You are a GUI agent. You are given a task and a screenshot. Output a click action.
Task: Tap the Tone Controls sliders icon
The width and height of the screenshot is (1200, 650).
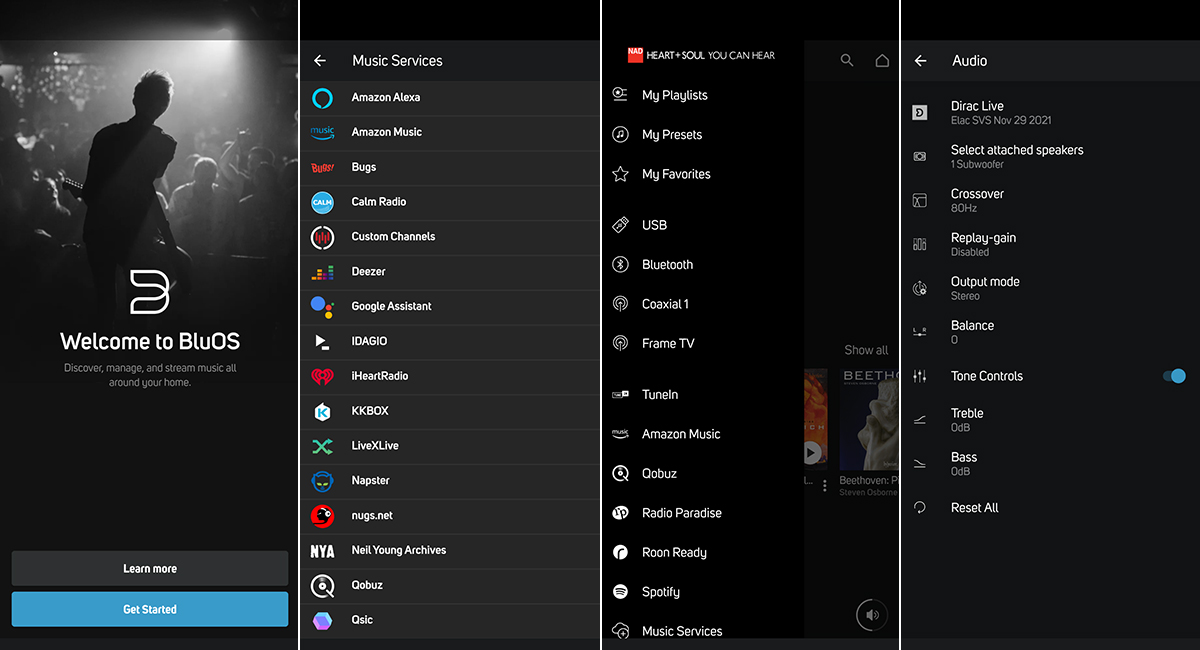[x=920, y=376]
